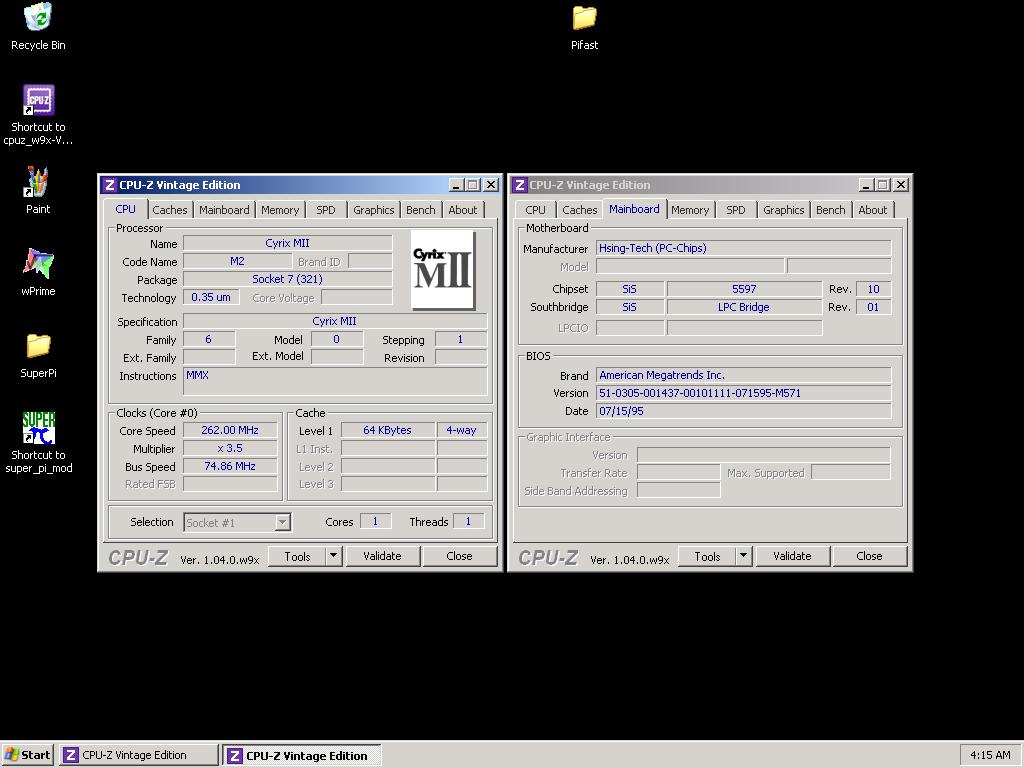Viewport: 1024px width, 768px height.
Task: Click Manufacturer field Hsing-Tech (PC-Chips)
Action: [743, 248]
